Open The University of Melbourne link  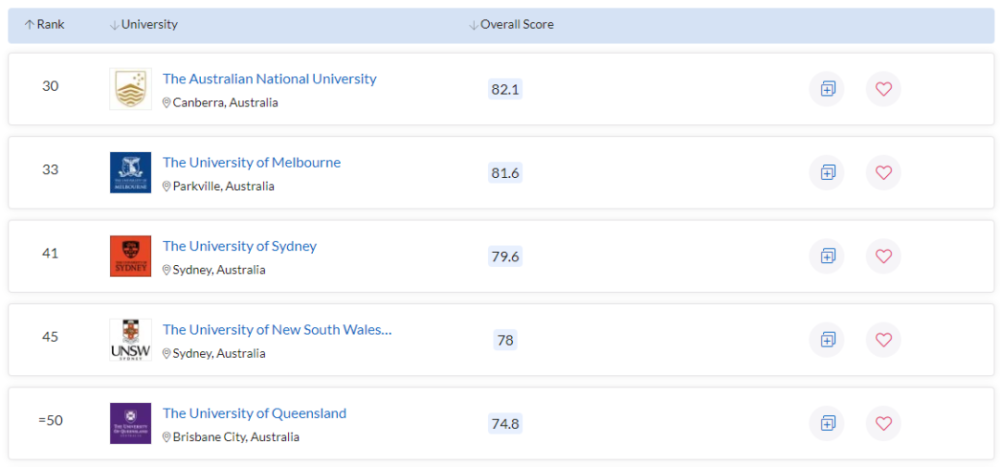click(x=251, y=163)
